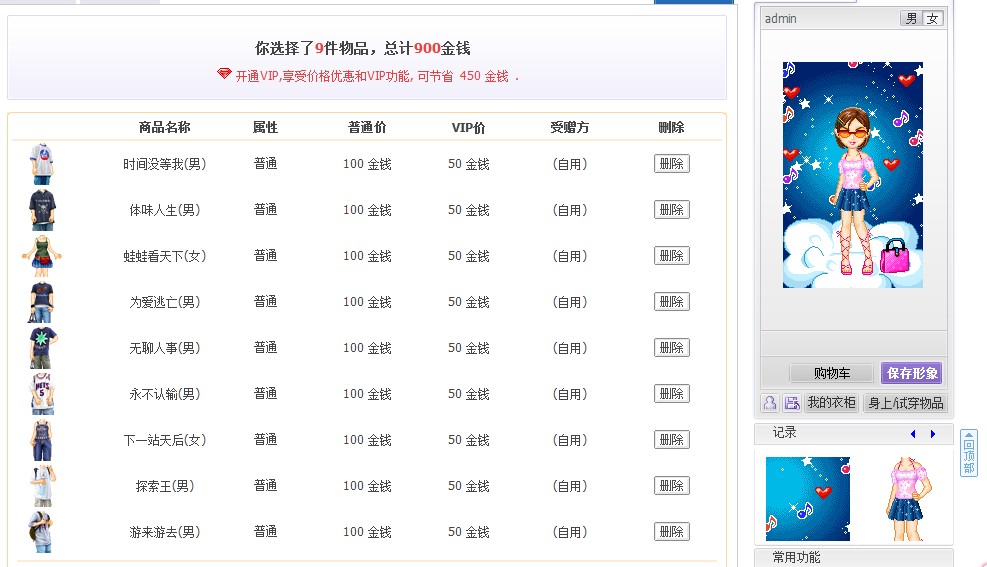
Task: Open the 身上/试穿物品 tab
Action: click(x=905, y=403)
